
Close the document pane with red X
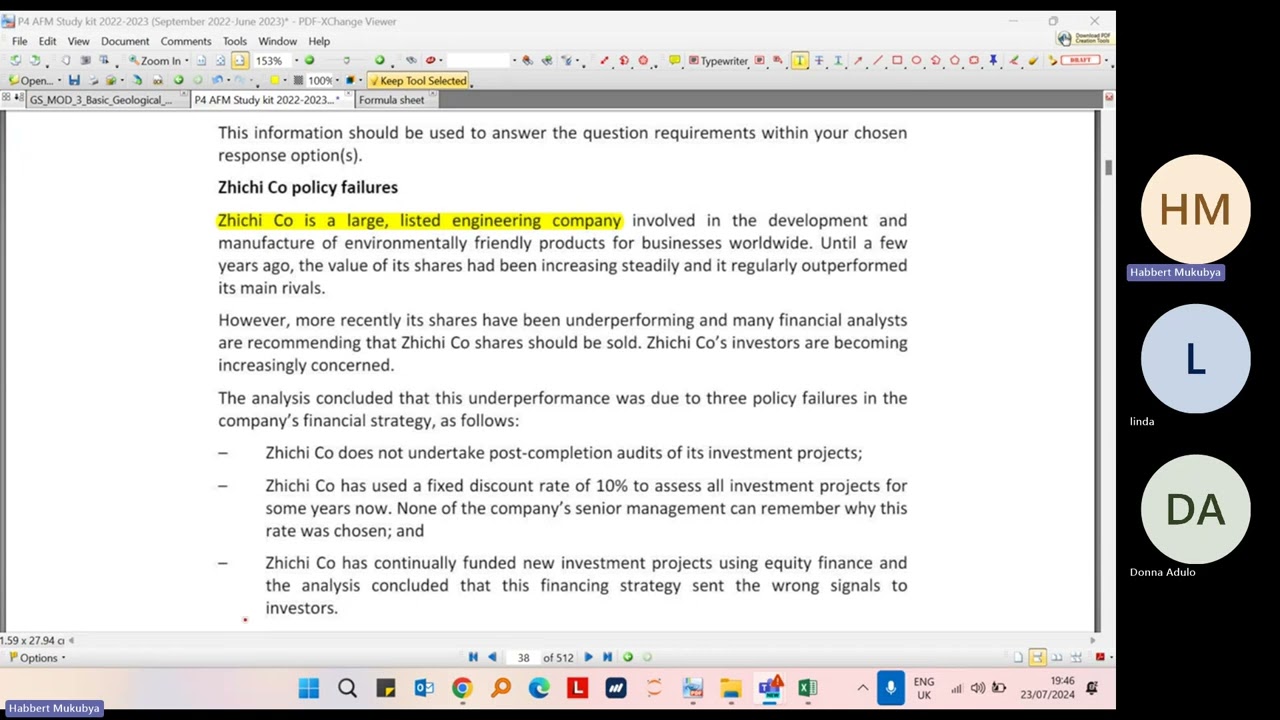coord(1109,98)
